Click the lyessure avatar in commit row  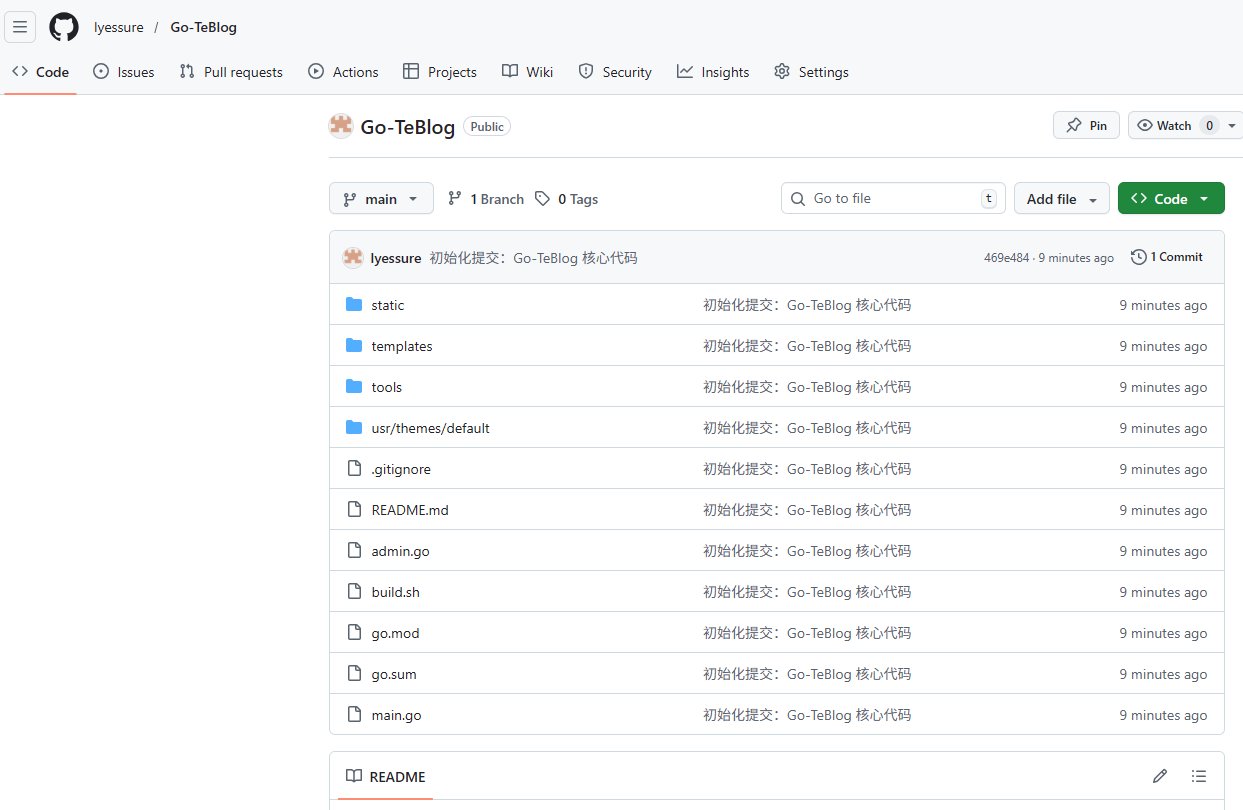(352, 258)
